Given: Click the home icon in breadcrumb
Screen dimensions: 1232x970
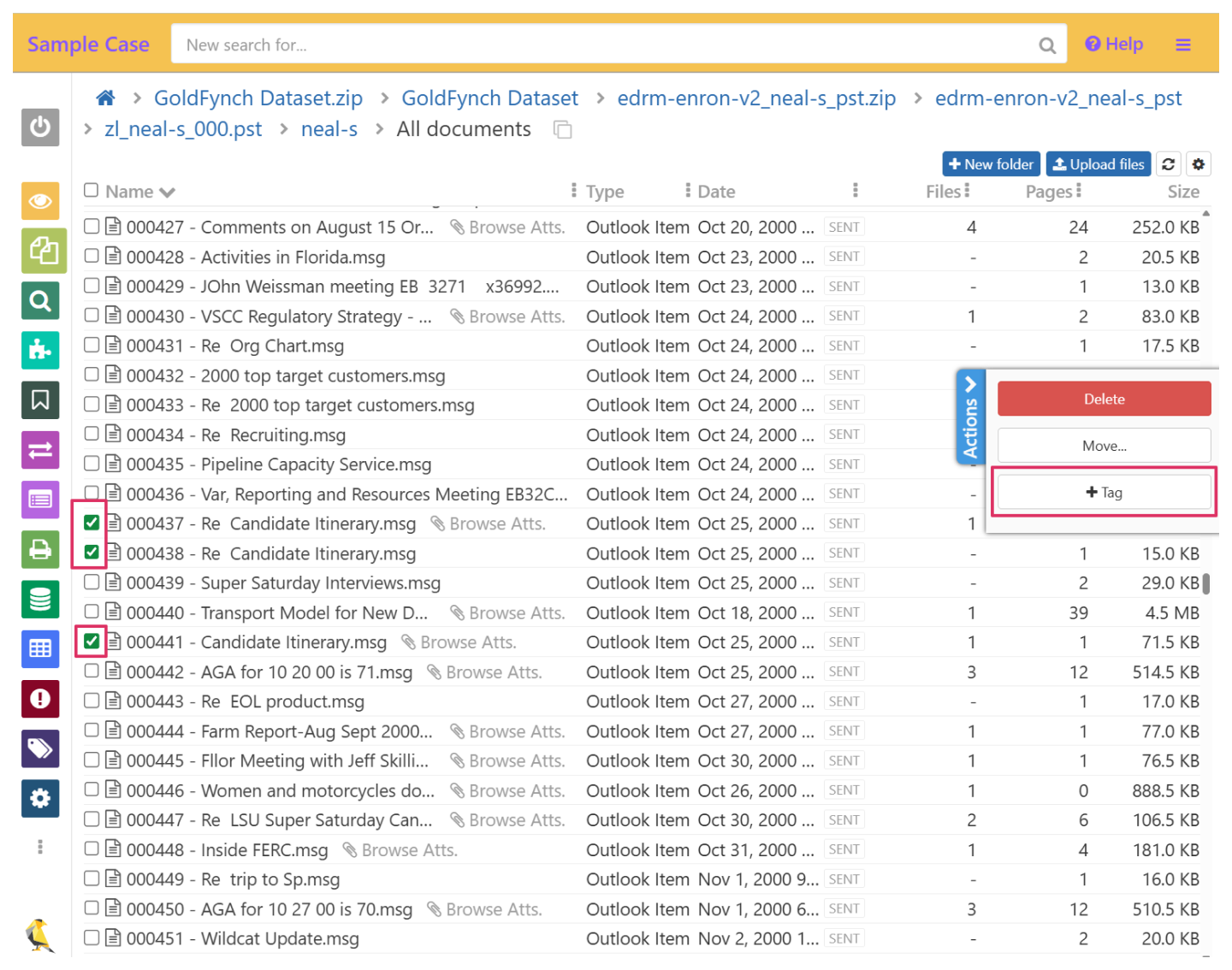Looking at the screenshot, I should coord(105,98).
